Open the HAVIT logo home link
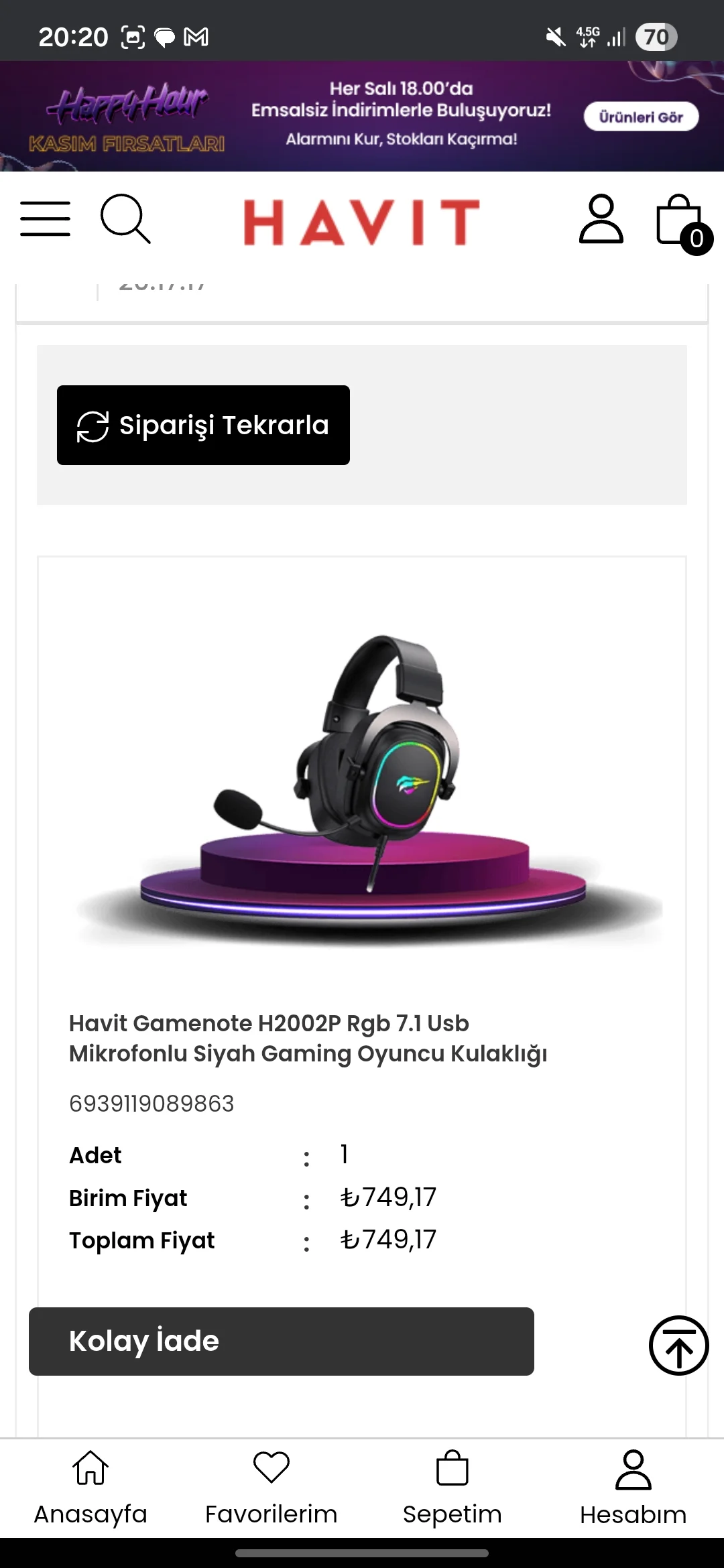 (x=362, y=222)
